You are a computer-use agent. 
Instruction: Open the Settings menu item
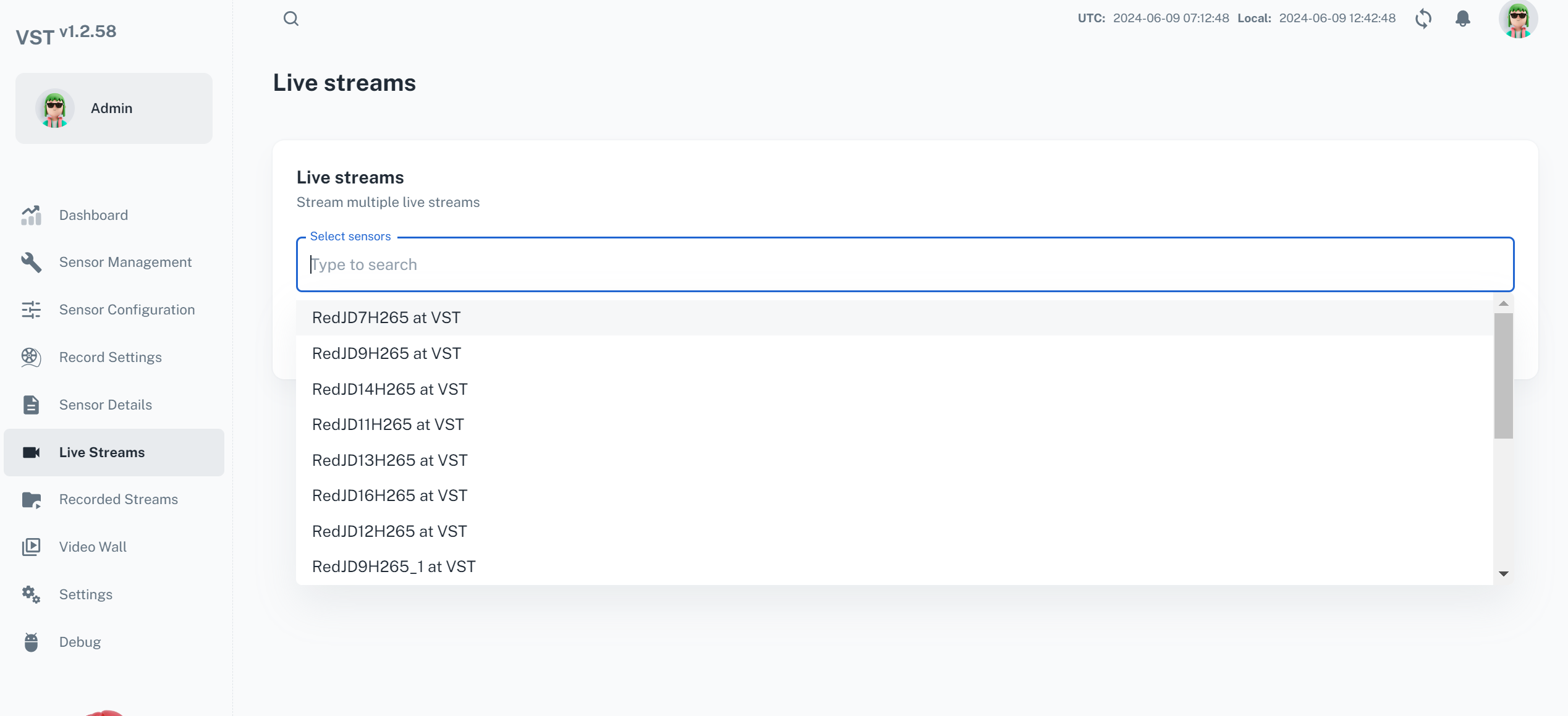[x=85, y=594]
